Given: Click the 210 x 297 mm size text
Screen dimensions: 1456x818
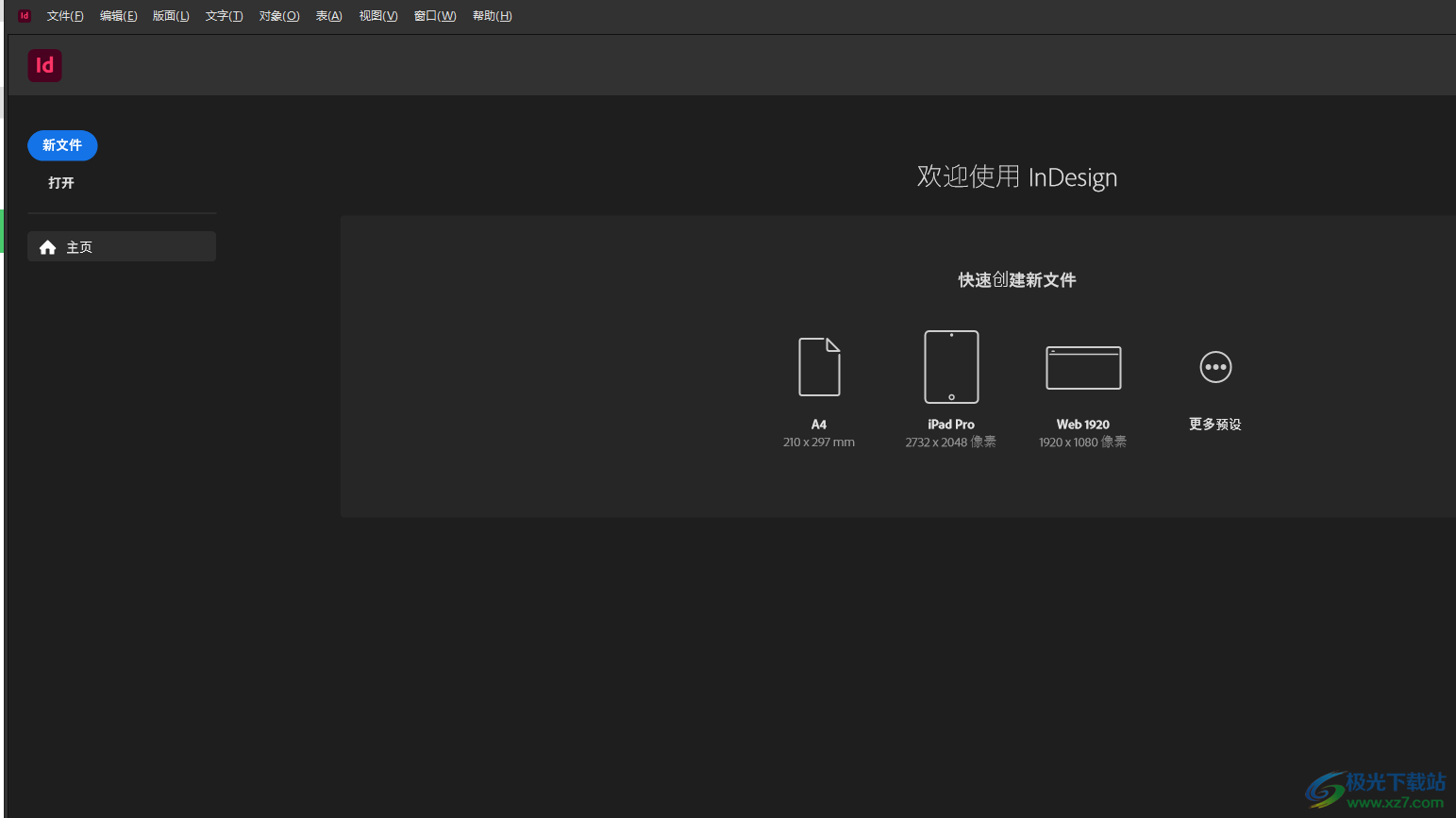Looking at the screenshot, I should click(x=819, y=442).
